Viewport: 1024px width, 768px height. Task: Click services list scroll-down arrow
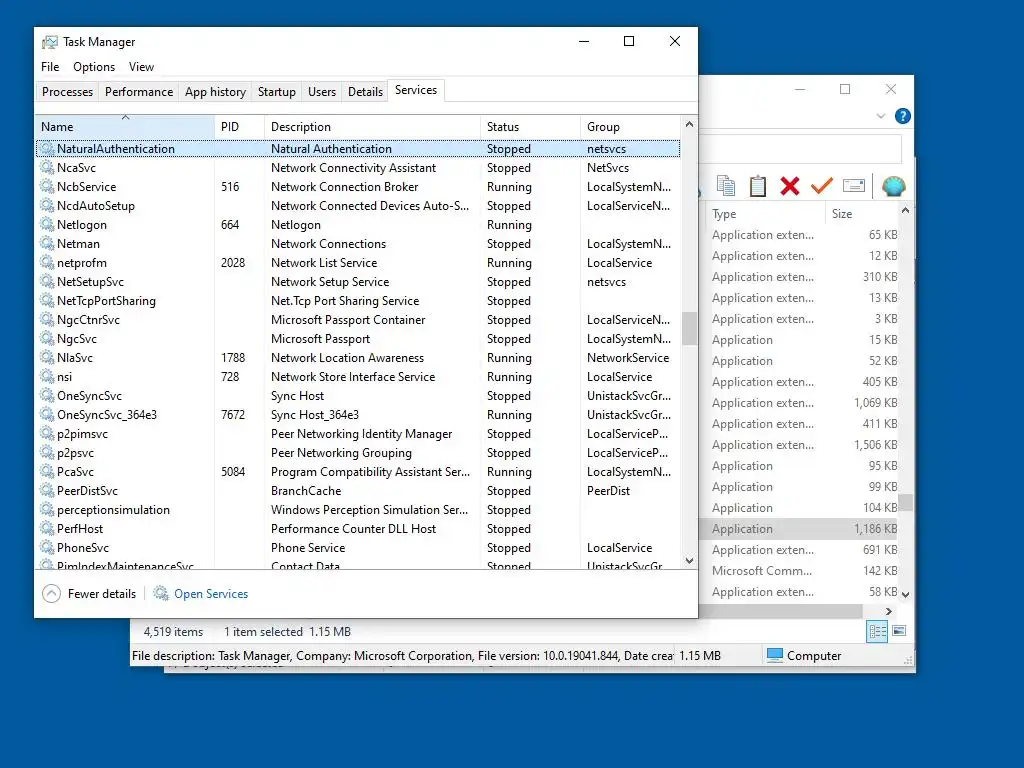tap(689, 560)
